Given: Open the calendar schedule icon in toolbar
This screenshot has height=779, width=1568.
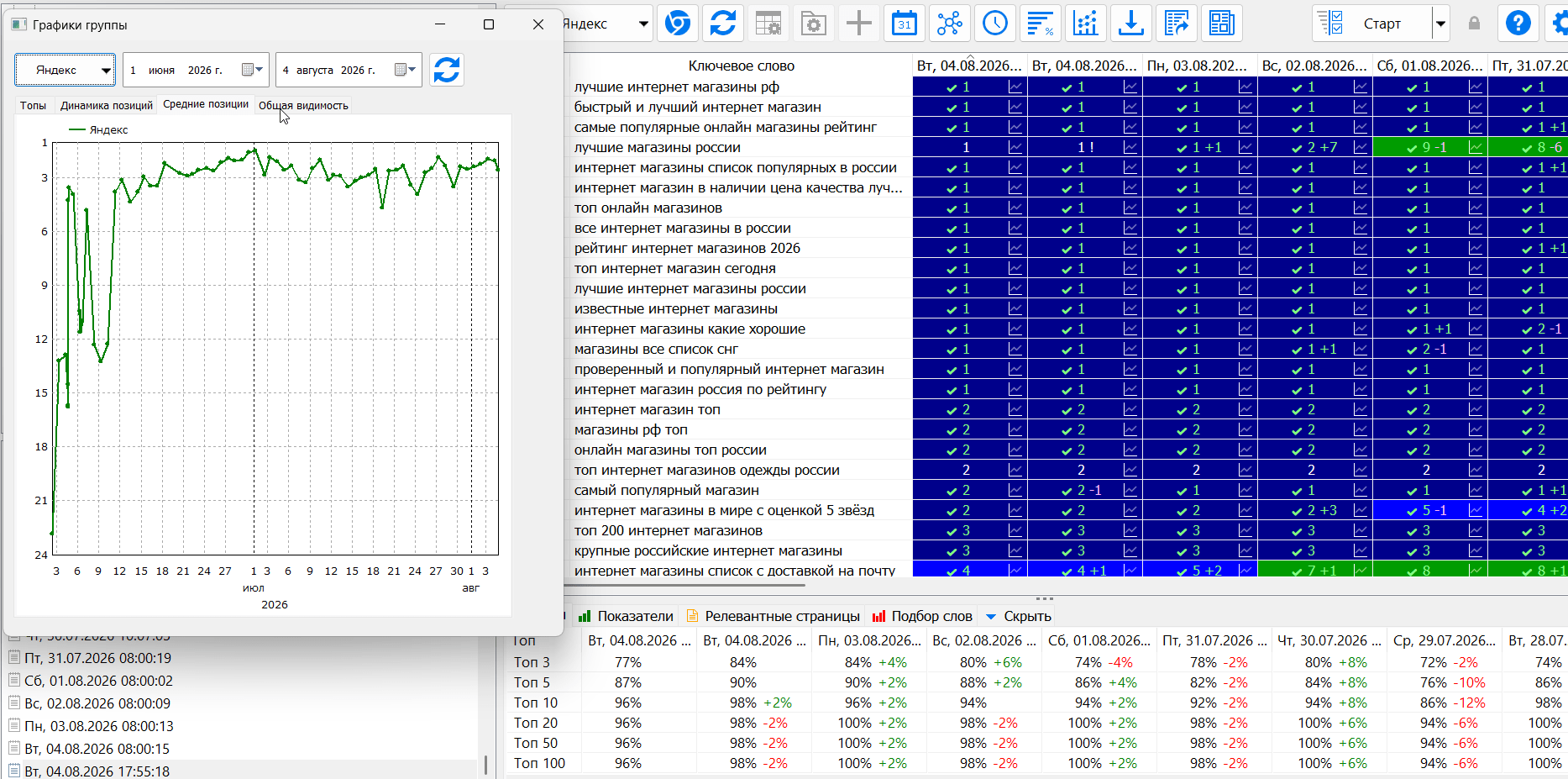Looking at the screenshot, I should click(x=905, y=24).
